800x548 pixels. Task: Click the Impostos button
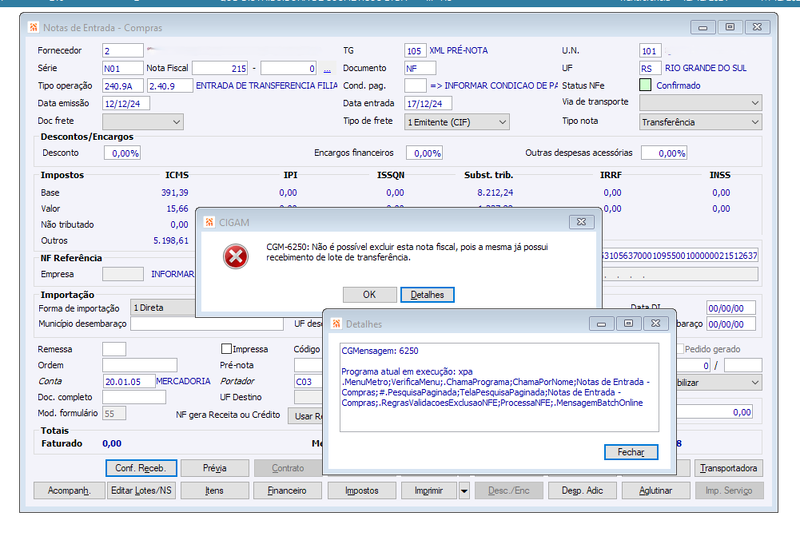click(x=362, y=490)
